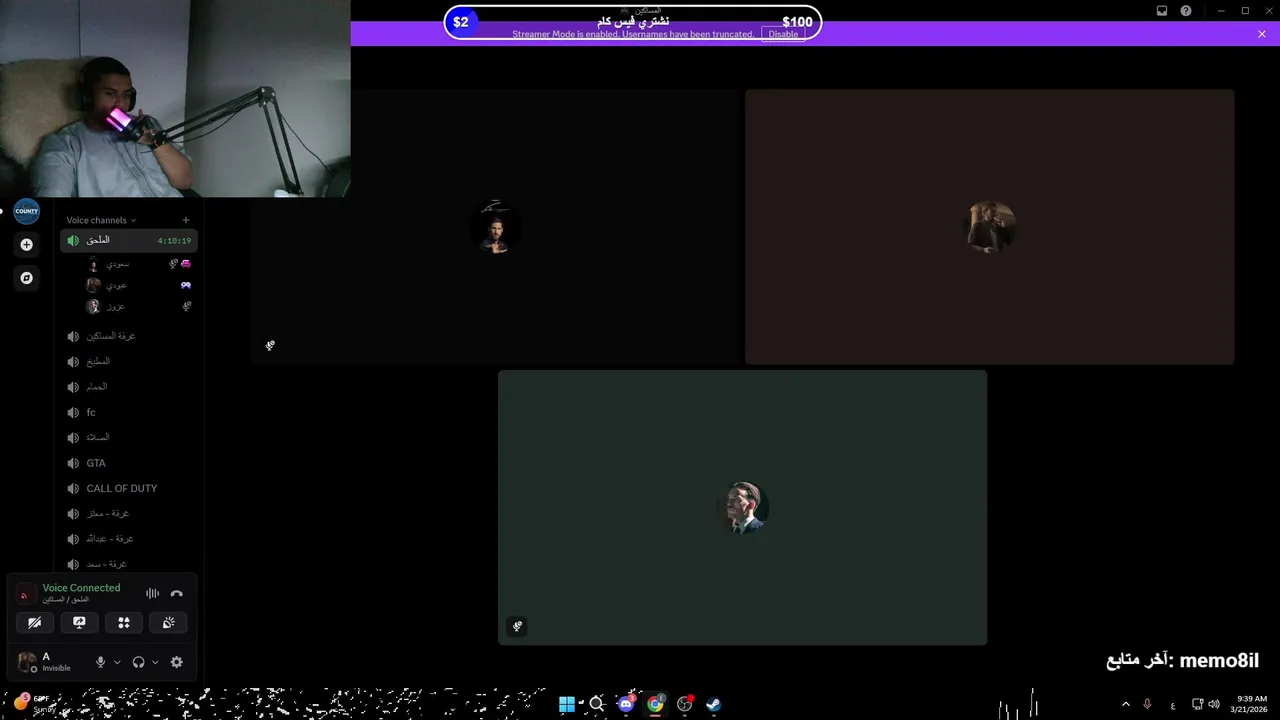Open the Discord inbox icon
The width and height of the screenshot is (1280, 720).
click(1162, 11)
